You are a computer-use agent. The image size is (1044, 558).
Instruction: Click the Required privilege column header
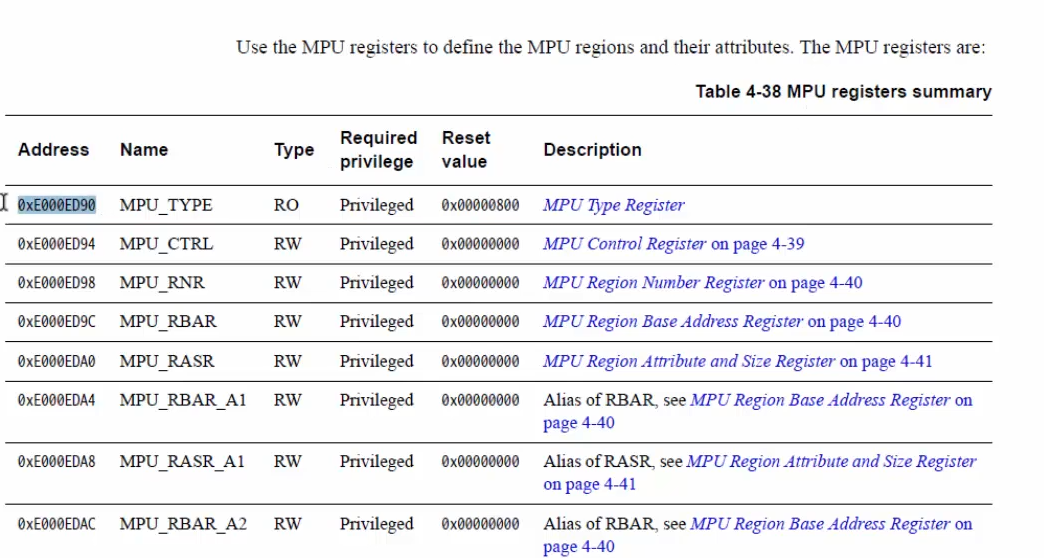coord(378,150)
